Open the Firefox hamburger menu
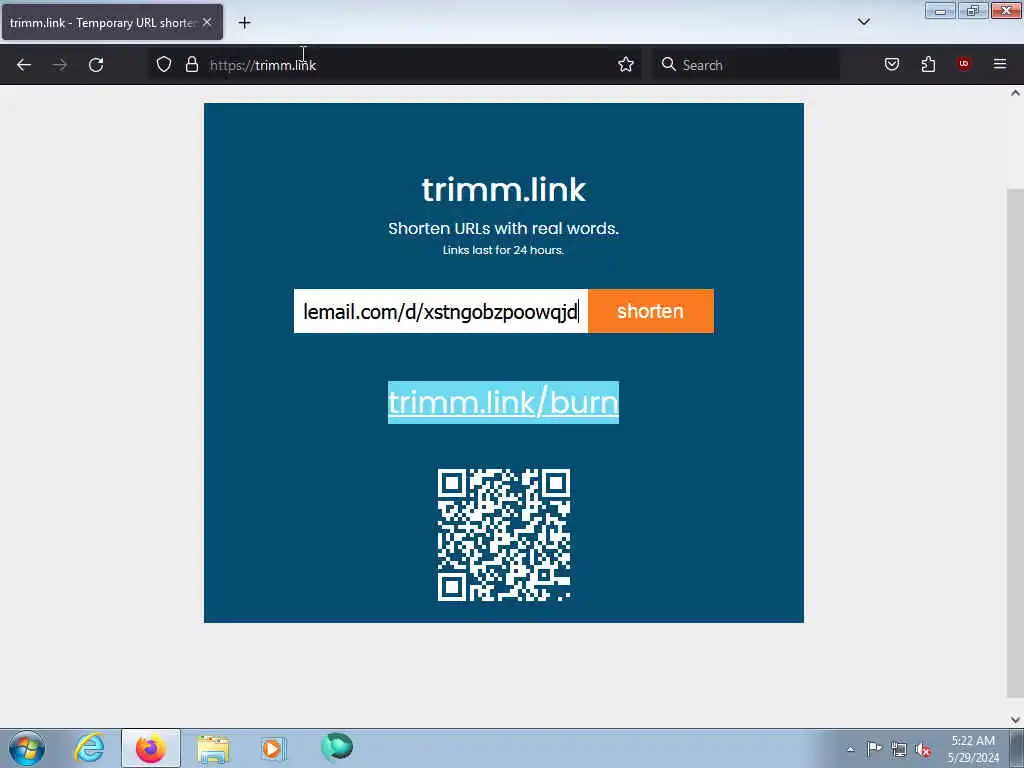Viewport: 1024px width, 768px height. [1000, 64]
